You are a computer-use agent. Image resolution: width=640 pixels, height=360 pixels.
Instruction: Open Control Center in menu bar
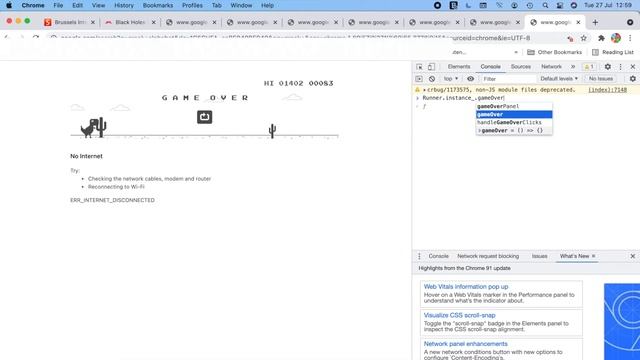pyautogui.click(x=560, y=5)
